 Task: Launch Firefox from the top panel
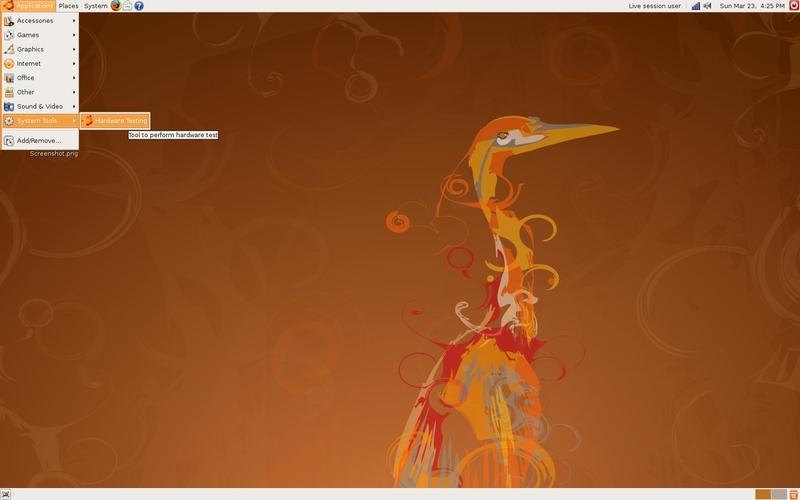pos(116,6)
